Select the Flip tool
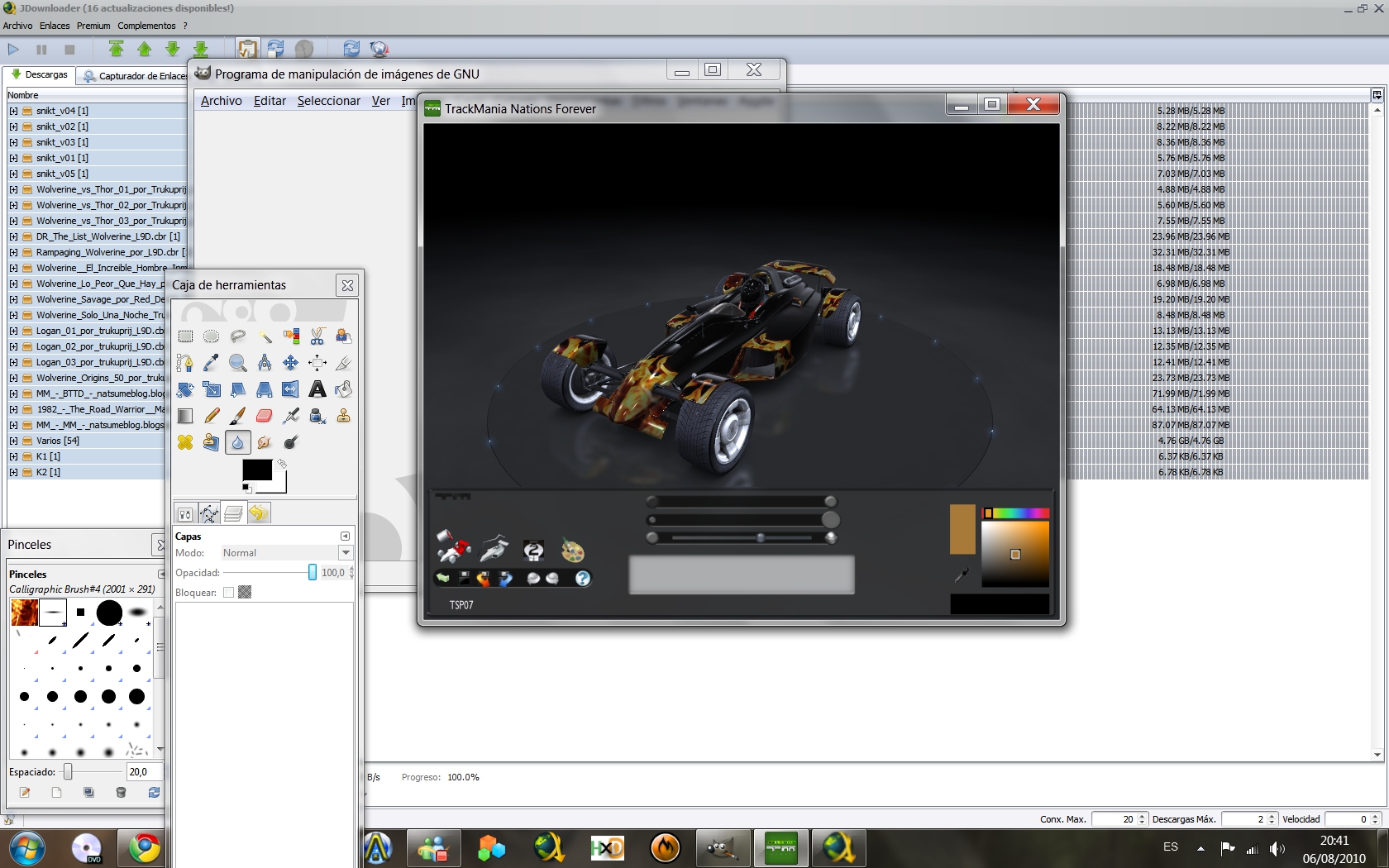The image size is (1389, 868). [291, 389]
